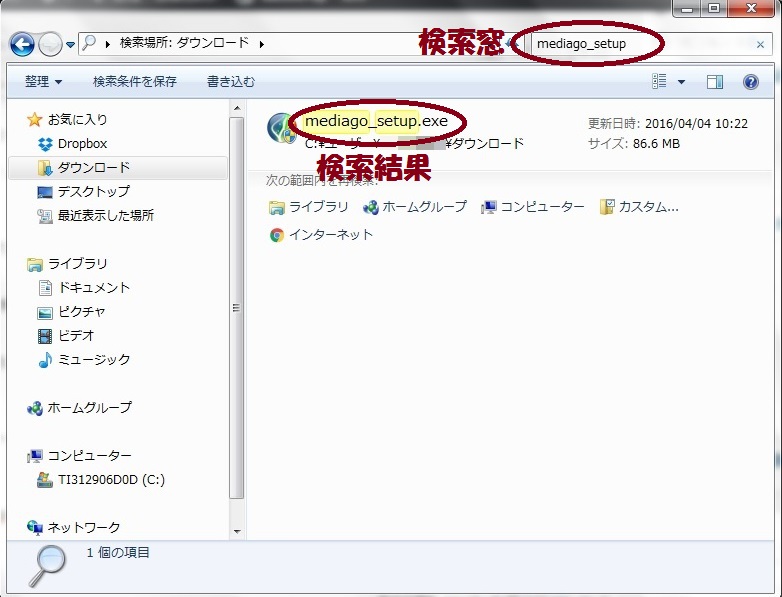Clear the search box with X
Screen dimensions: 782x597
[x=760, y=45]
